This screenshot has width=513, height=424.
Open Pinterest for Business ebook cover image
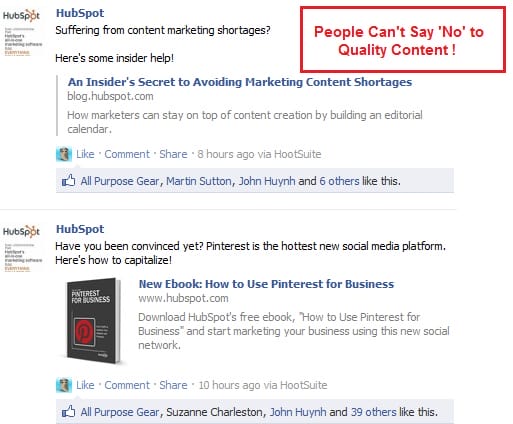point(93,321)
